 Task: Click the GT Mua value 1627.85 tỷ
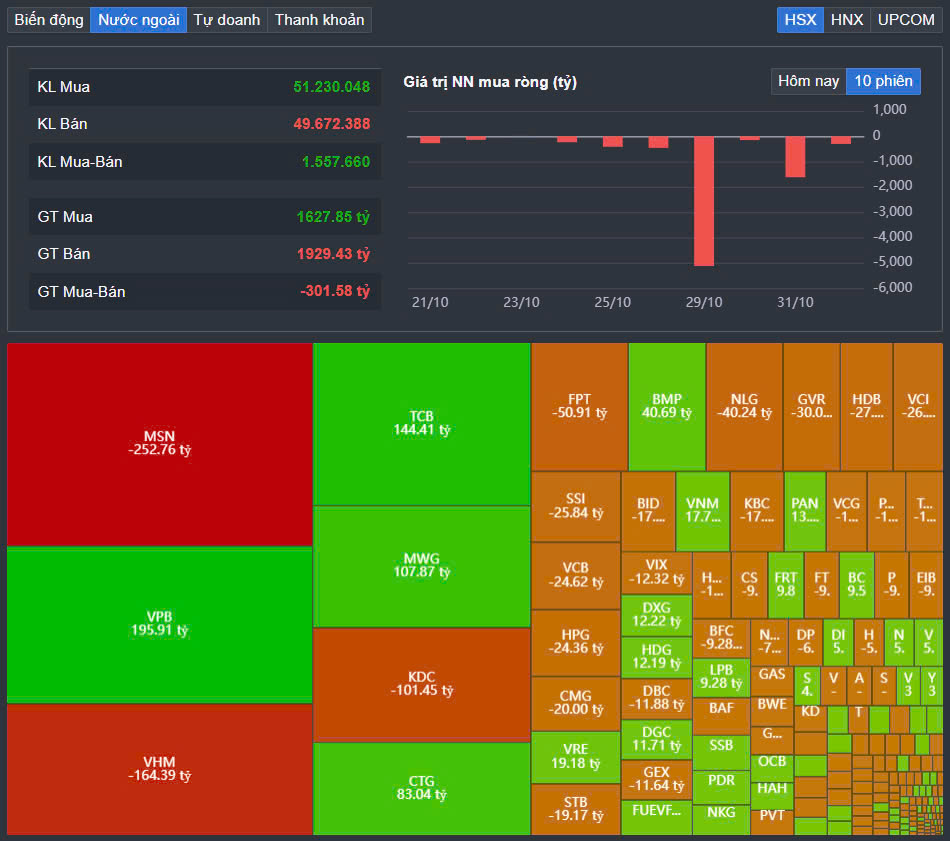333,217
